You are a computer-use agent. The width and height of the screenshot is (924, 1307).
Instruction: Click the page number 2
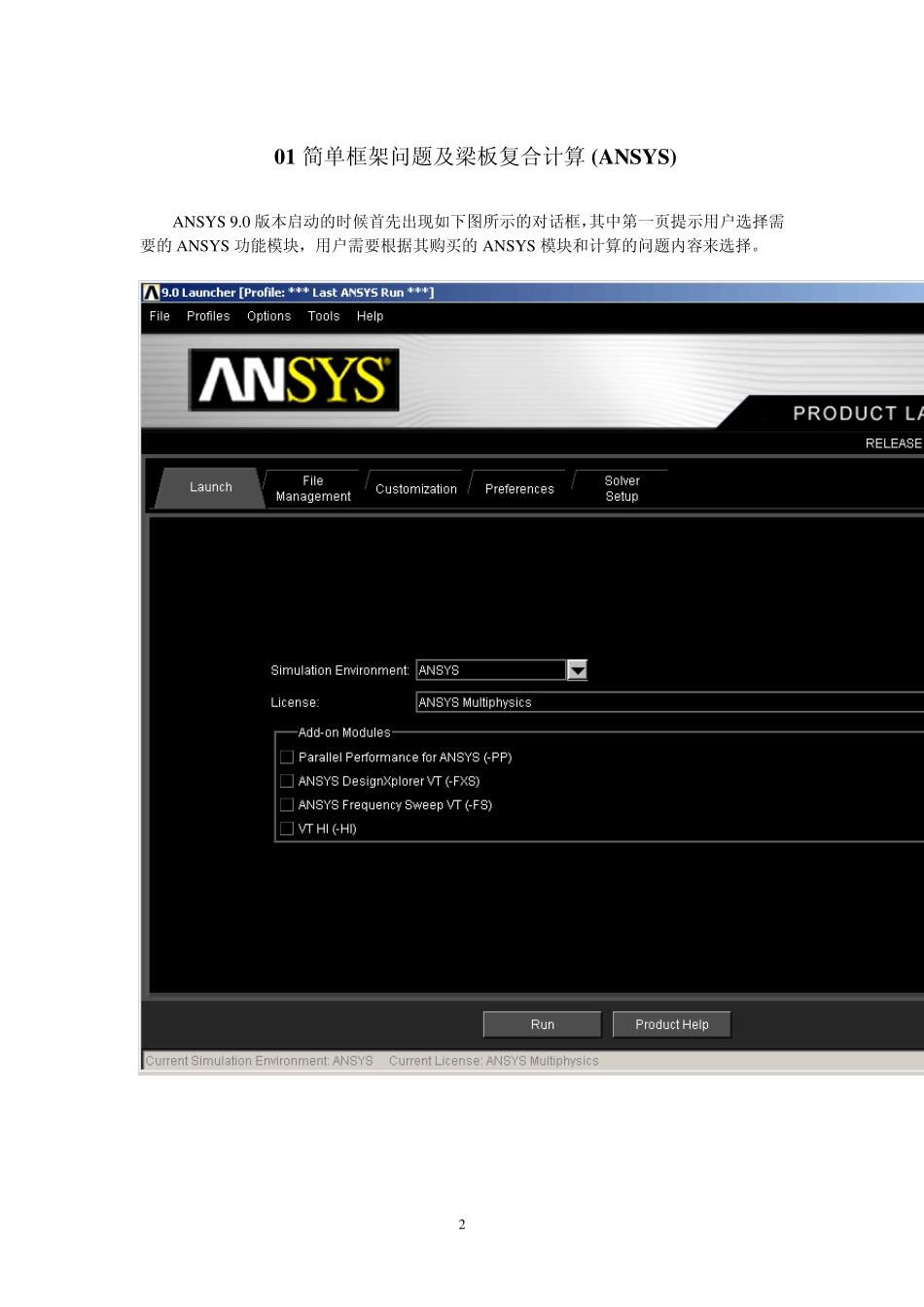tap(462, 1224)
